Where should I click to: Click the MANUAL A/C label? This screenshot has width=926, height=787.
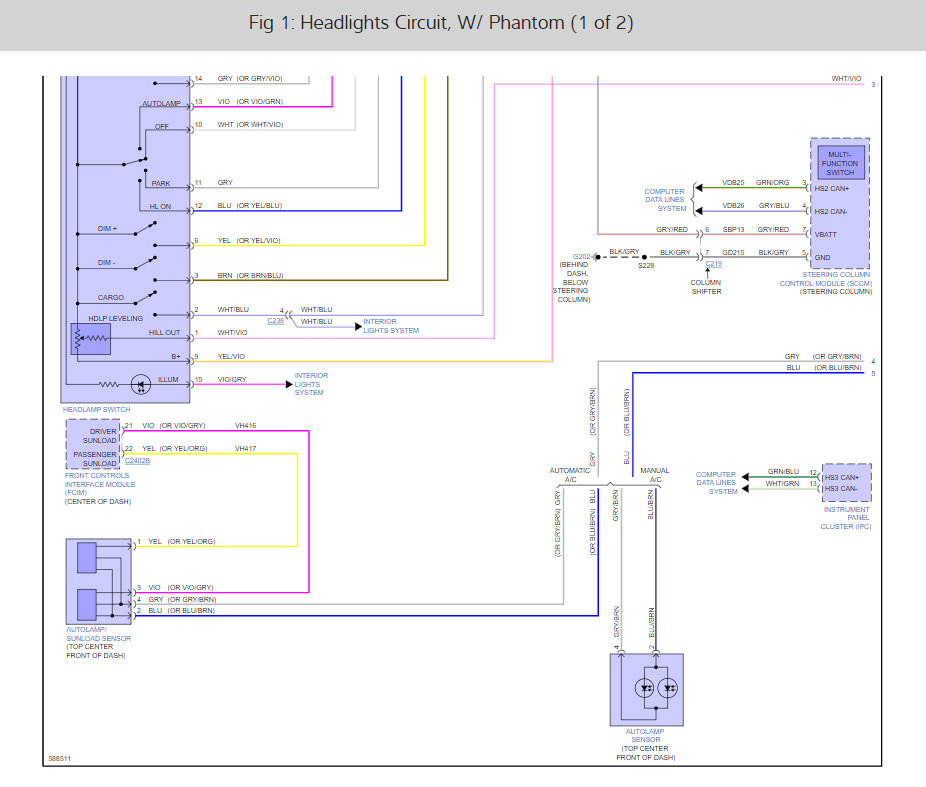[655, 475]
